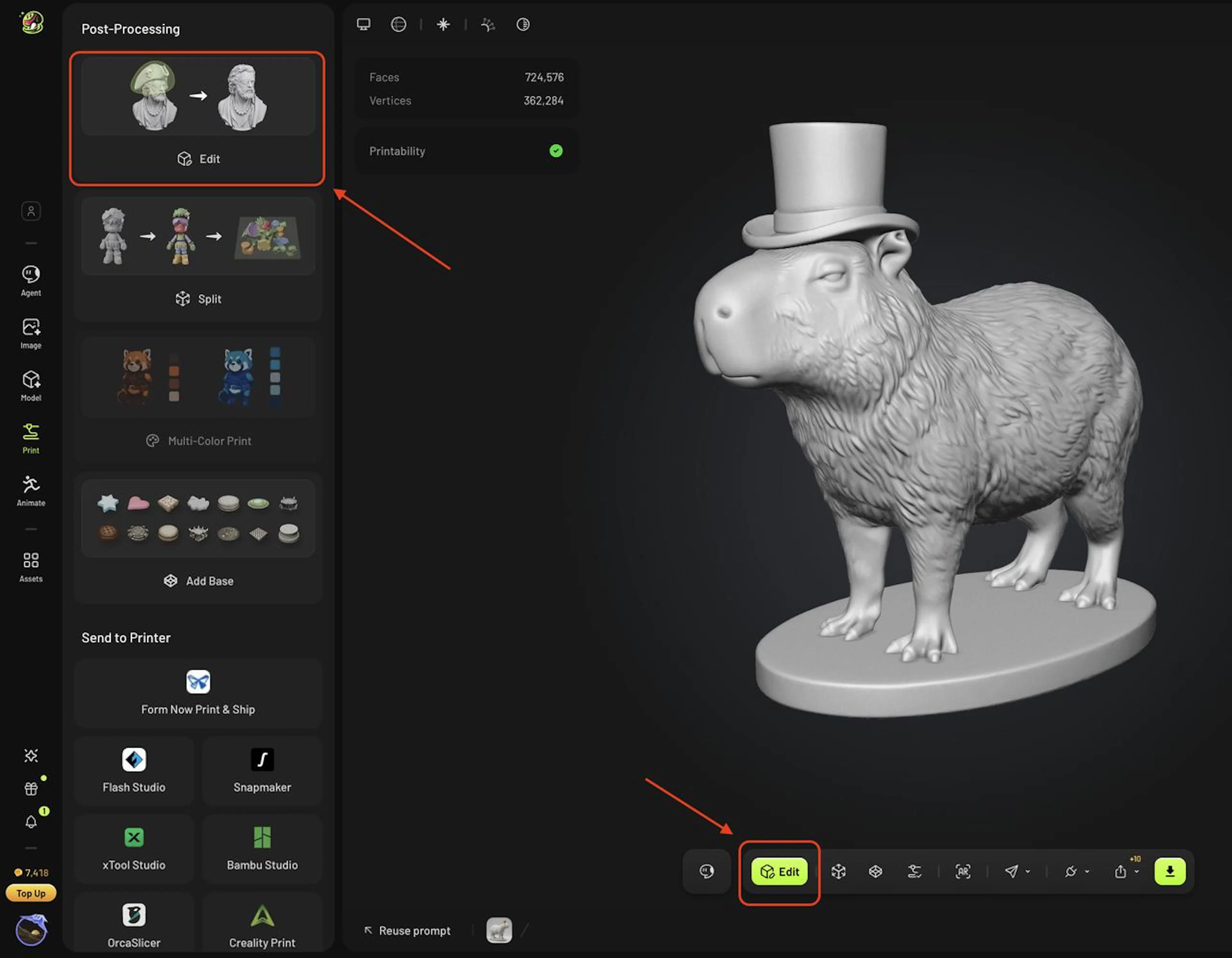Send model to Flash Studio
Viewport: 1232px width, 958px height.
pyautogui.click(x=134, y=771)
